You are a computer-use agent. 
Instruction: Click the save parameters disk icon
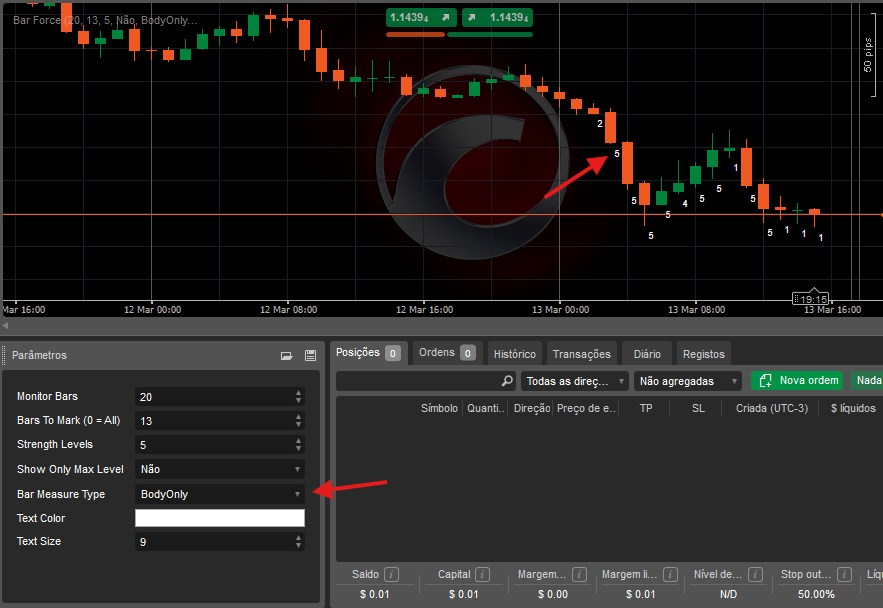309,355
